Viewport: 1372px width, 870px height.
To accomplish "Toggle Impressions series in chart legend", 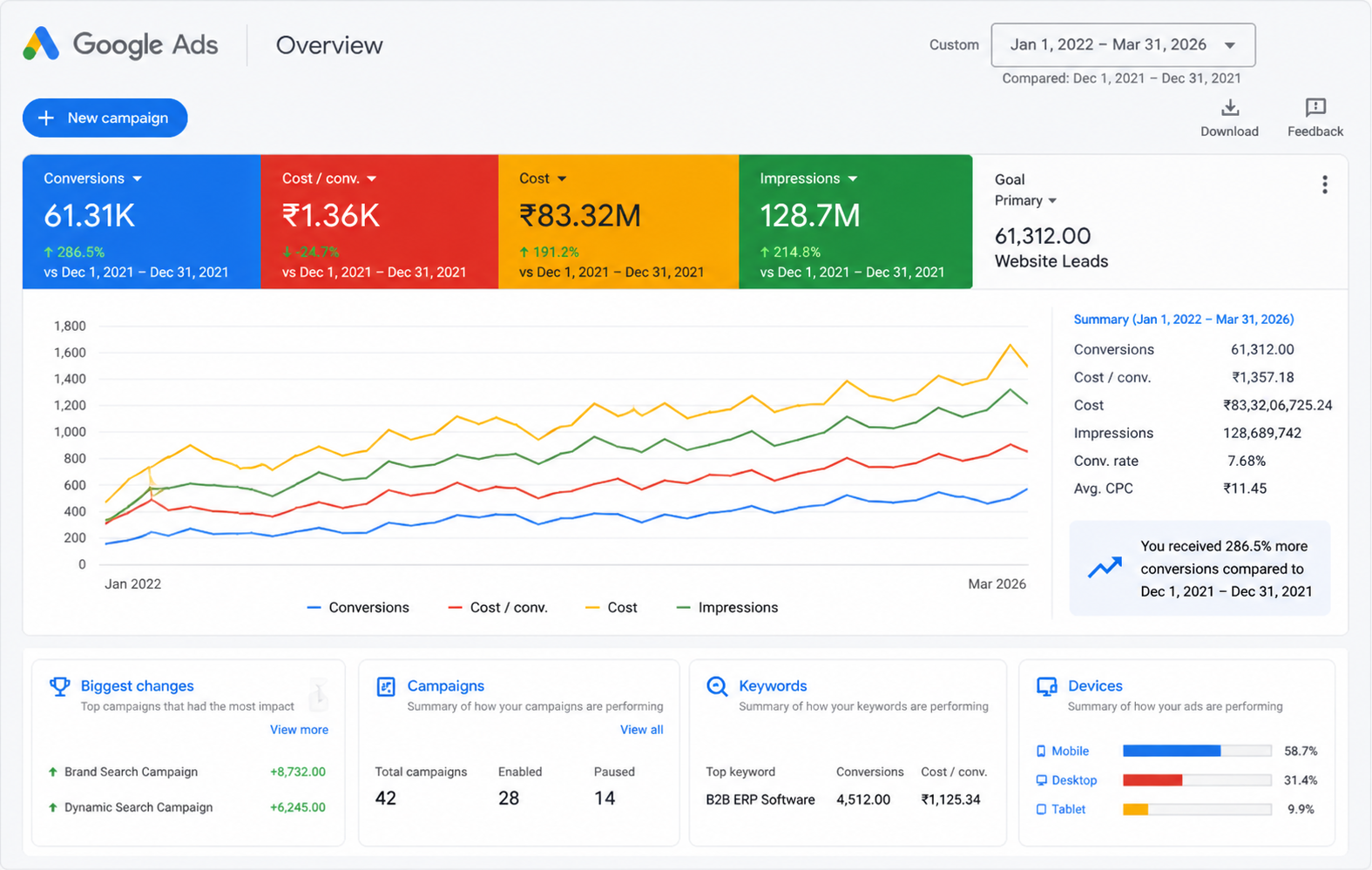I will [727, 608].
